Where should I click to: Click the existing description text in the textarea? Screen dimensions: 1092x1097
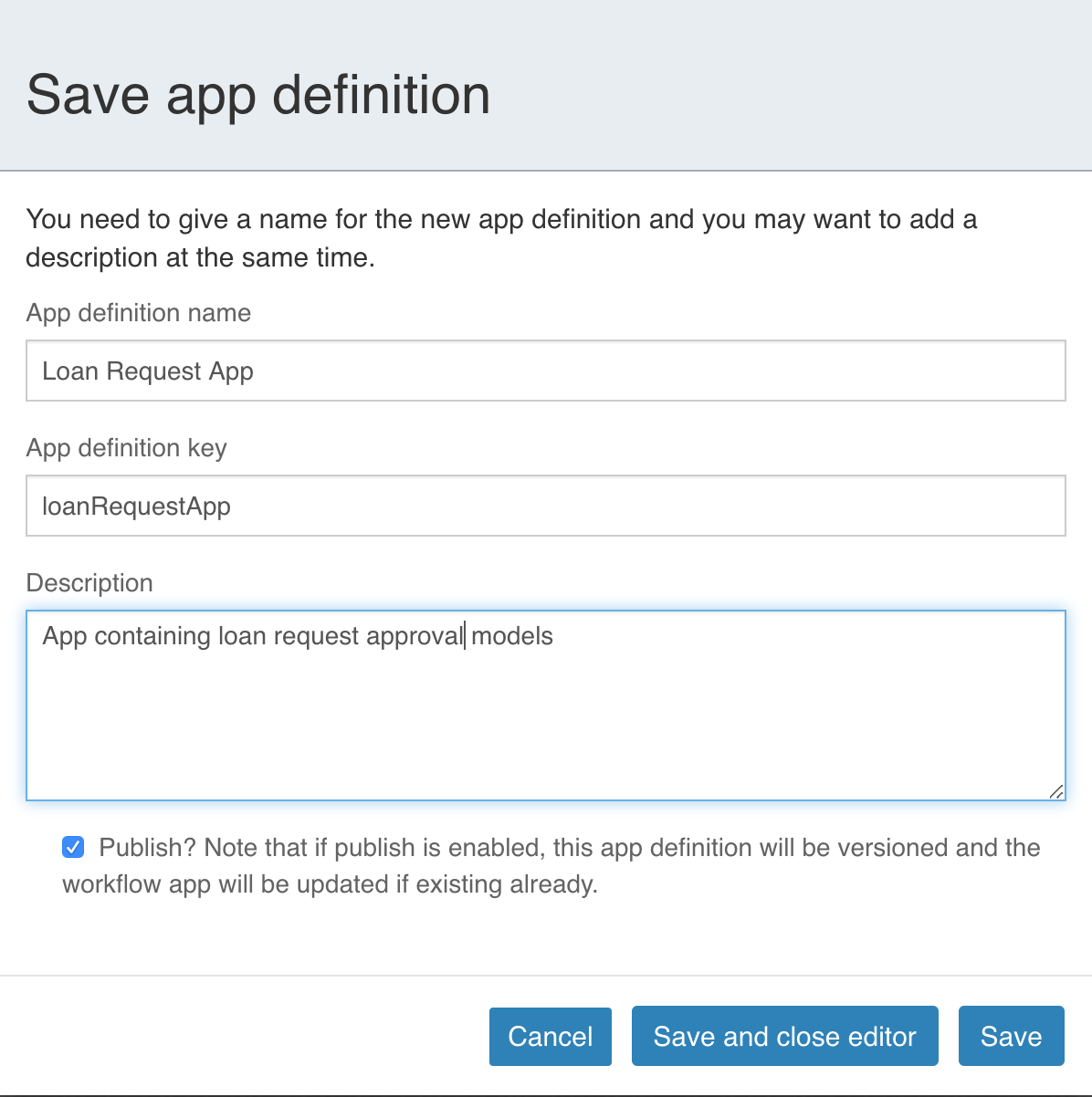pyautogui.click(x=297, y=636)
